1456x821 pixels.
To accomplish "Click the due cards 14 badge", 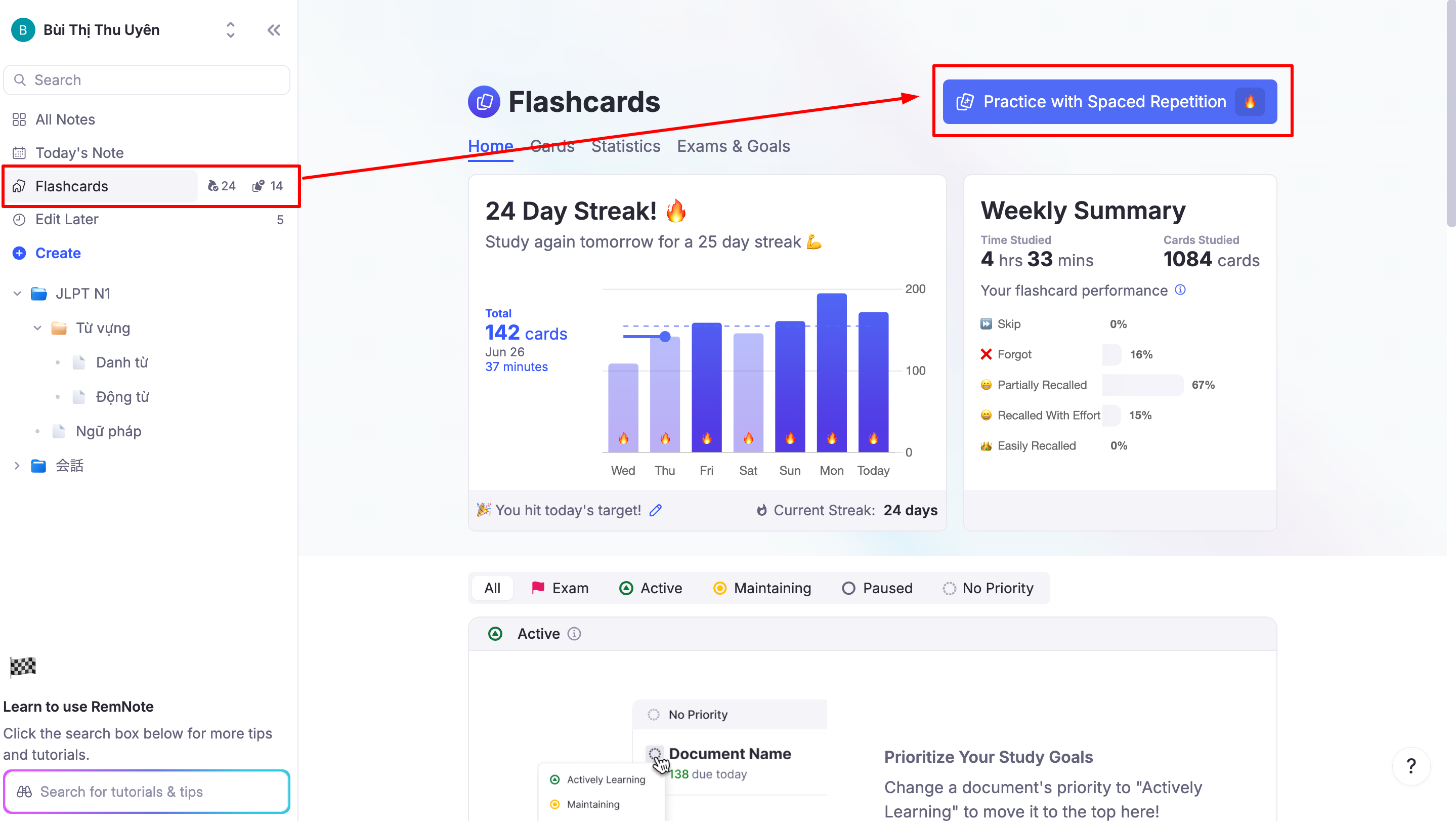I will [267, 186].
